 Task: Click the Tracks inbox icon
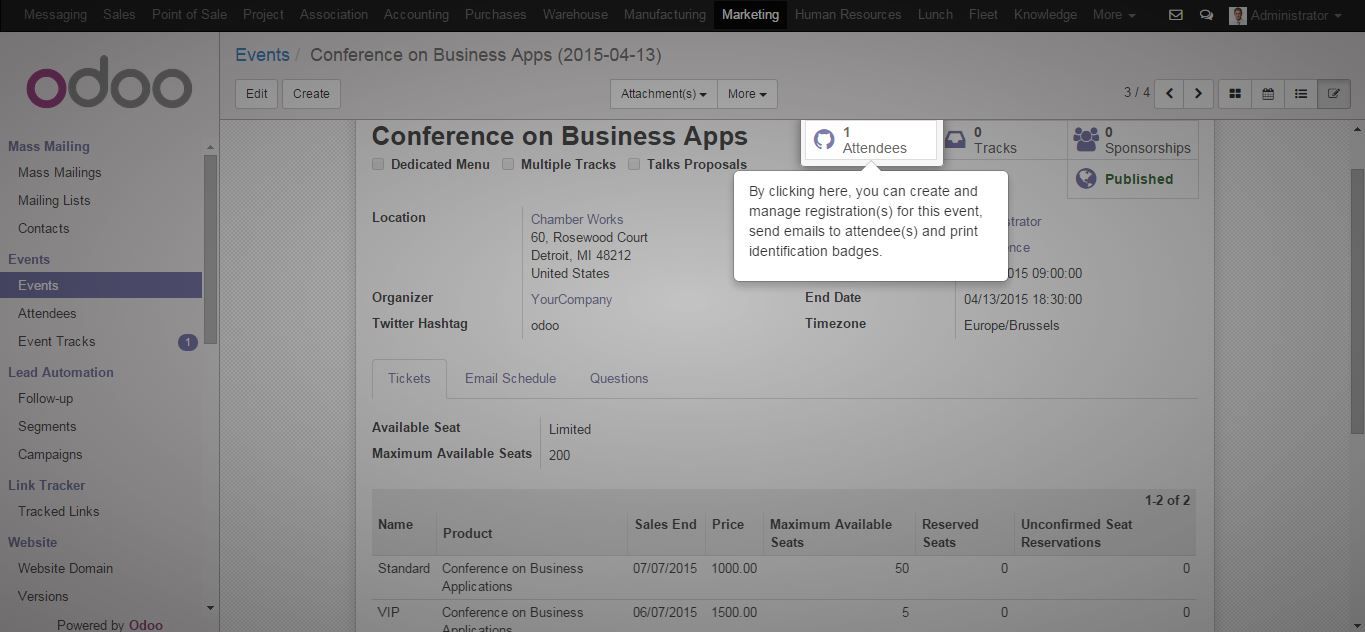click(955, 139)
